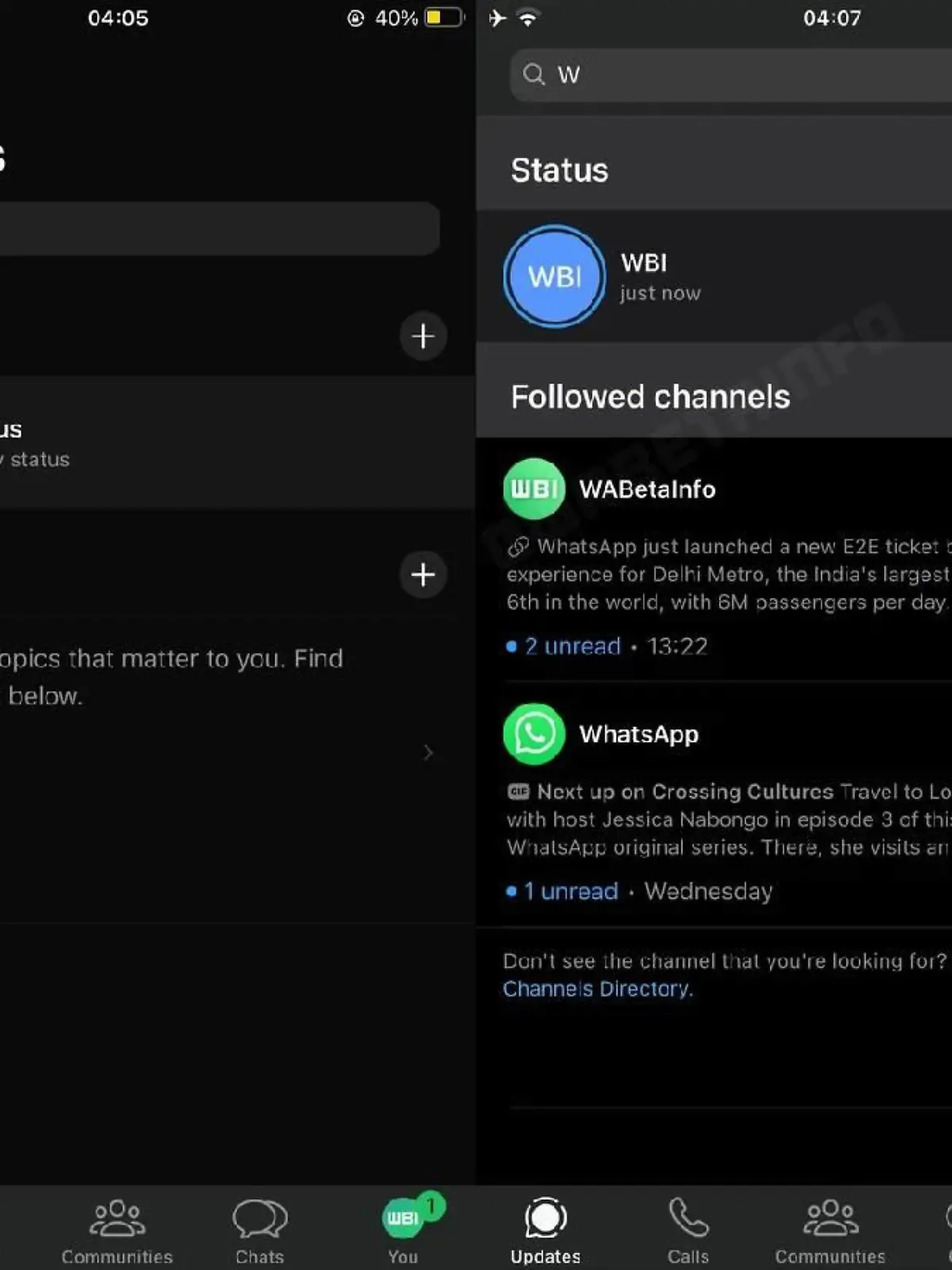The width and height of the screenshot is (952, 1270).
Task: Expand the chevron row in left panel
Action: 428,752
